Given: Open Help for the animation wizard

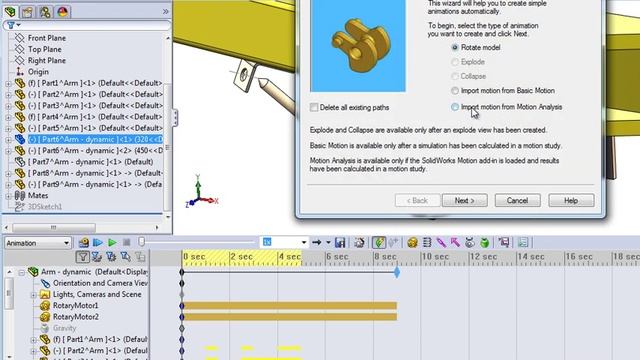Looking at the screenshot, I should click(x=571, y=200).
